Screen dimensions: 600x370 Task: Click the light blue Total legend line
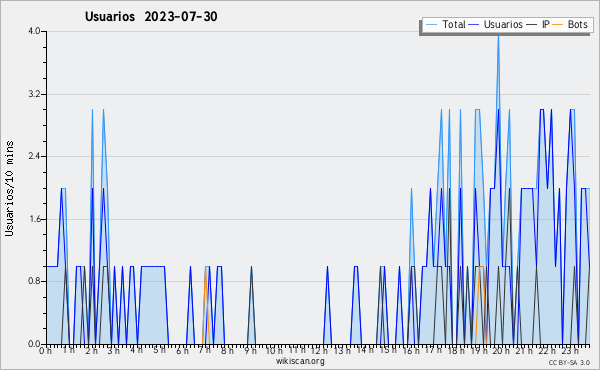pyautogui.click(x=431, y=25)
